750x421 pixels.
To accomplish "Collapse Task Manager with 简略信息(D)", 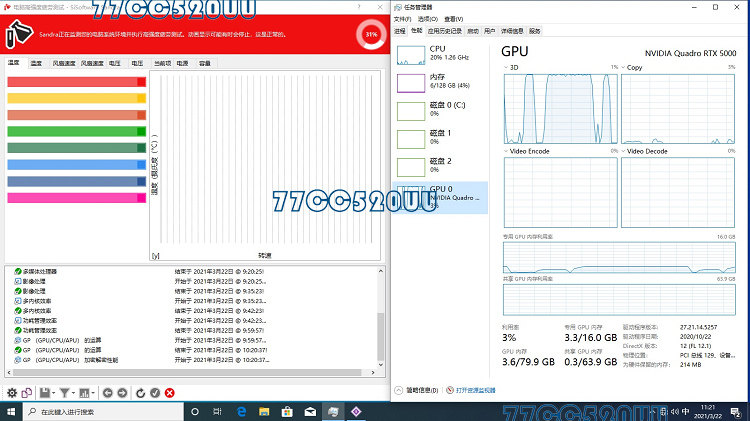I will tap(416, 390).
